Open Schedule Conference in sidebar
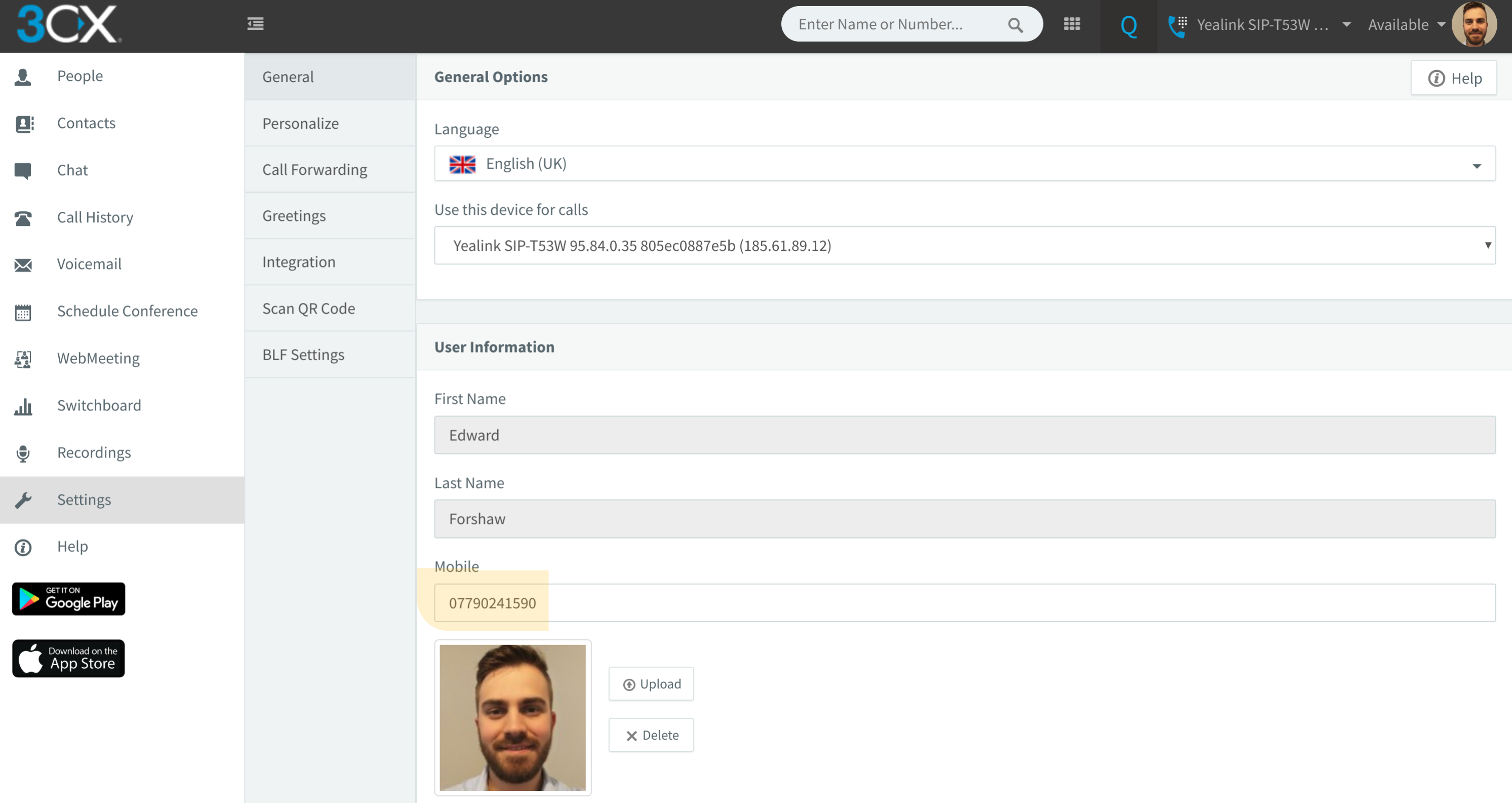Image resolution: width=1512 pixels, height=803 pixels. [x=127, y=311]
